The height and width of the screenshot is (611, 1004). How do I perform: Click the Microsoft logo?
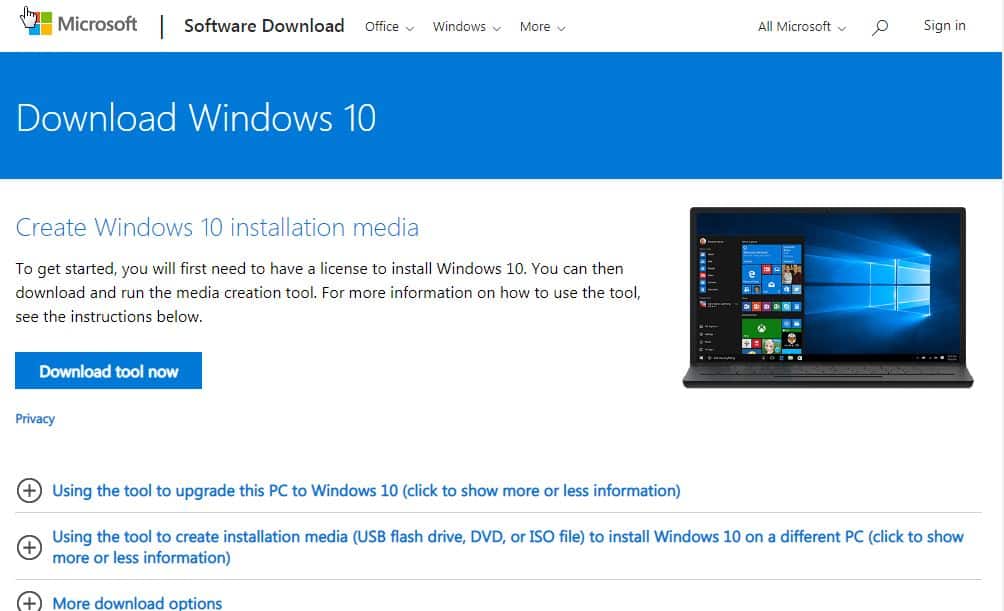tap(78, 23)
